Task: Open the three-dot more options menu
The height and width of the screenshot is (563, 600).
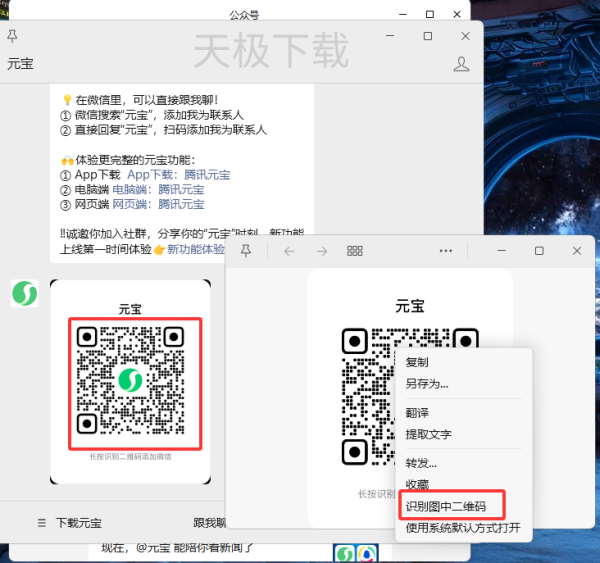Action: (x=446, y=250)
